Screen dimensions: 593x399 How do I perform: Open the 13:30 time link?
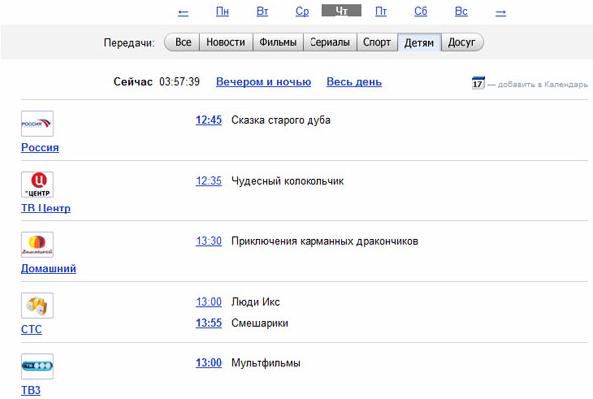209,241
